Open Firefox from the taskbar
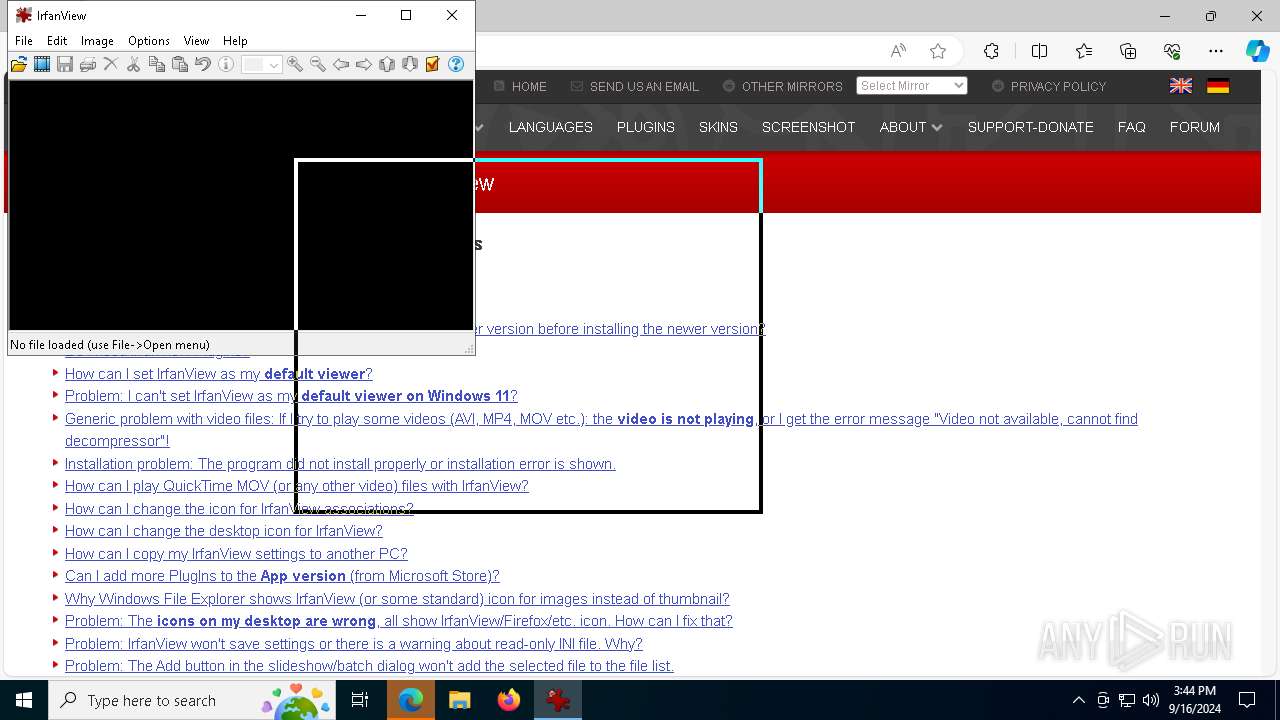1280x720 pixels. point(509,700)
